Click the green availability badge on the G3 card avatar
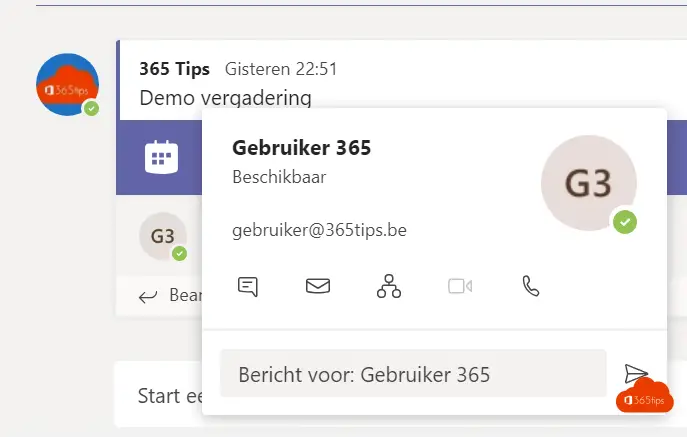 click(625, 222)
